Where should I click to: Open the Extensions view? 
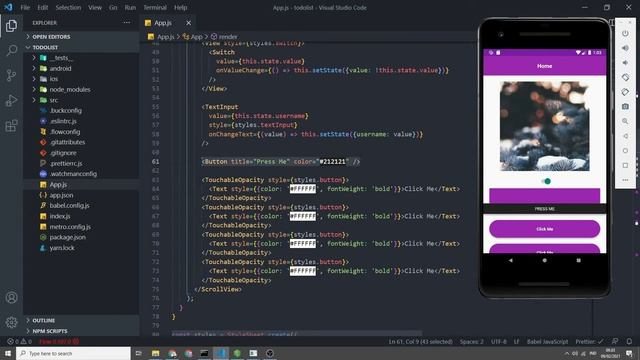[x=11, y=125]
